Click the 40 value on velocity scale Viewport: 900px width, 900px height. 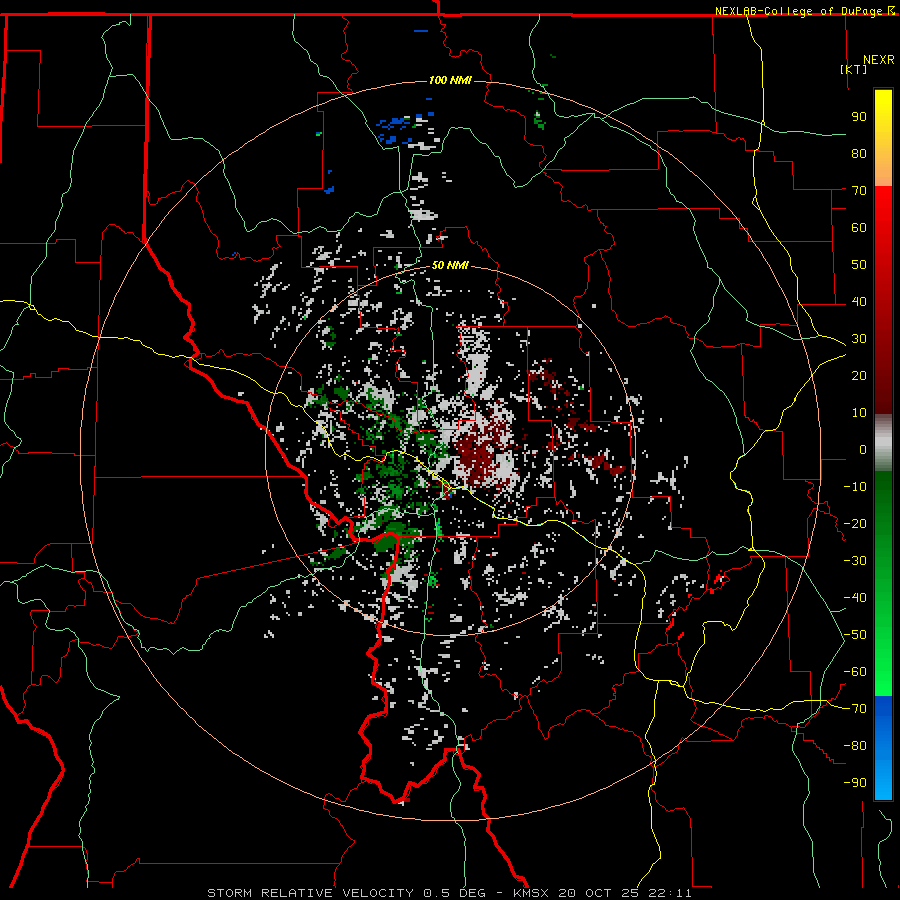pyautogui.click(x=859, y=301)
